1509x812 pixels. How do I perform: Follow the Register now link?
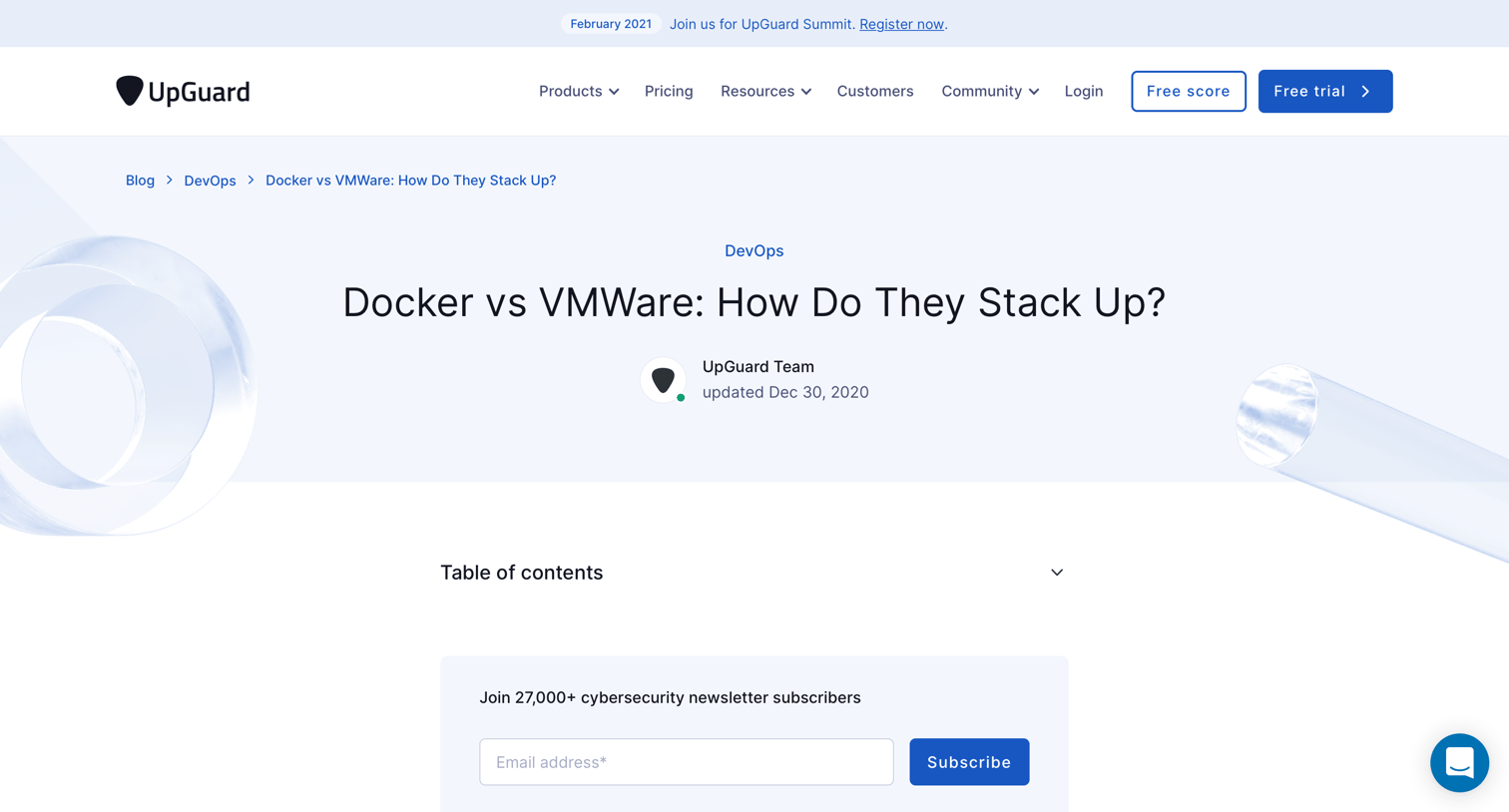(901, 24)
